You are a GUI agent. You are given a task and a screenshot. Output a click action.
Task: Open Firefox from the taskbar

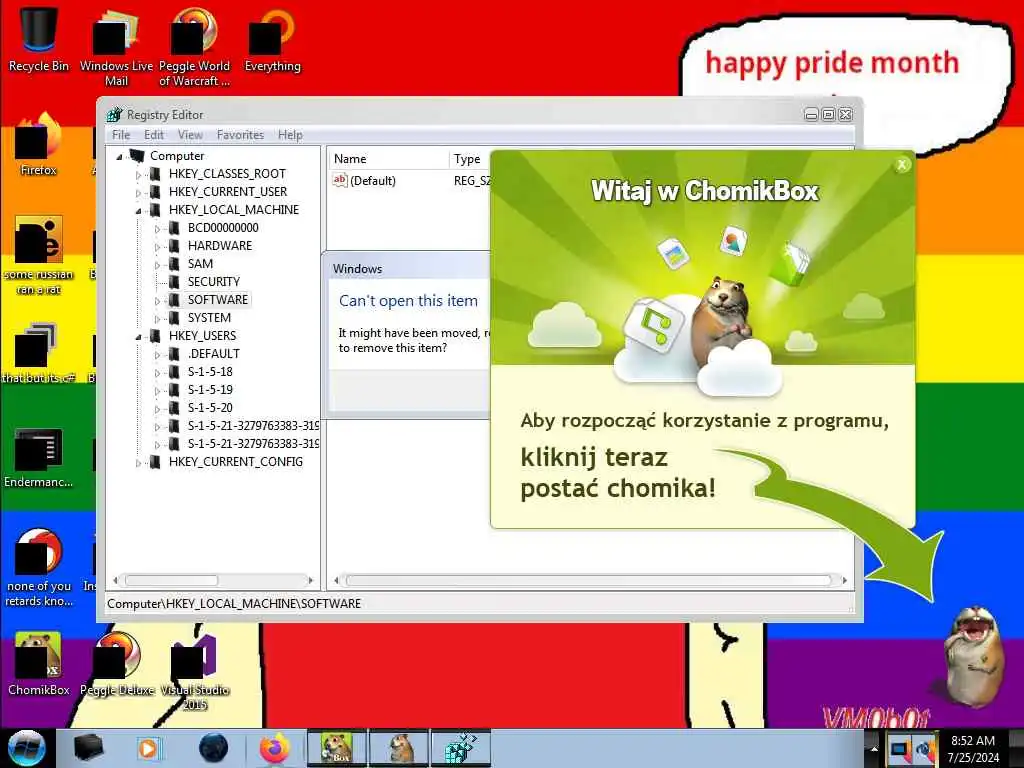point(274,748)
